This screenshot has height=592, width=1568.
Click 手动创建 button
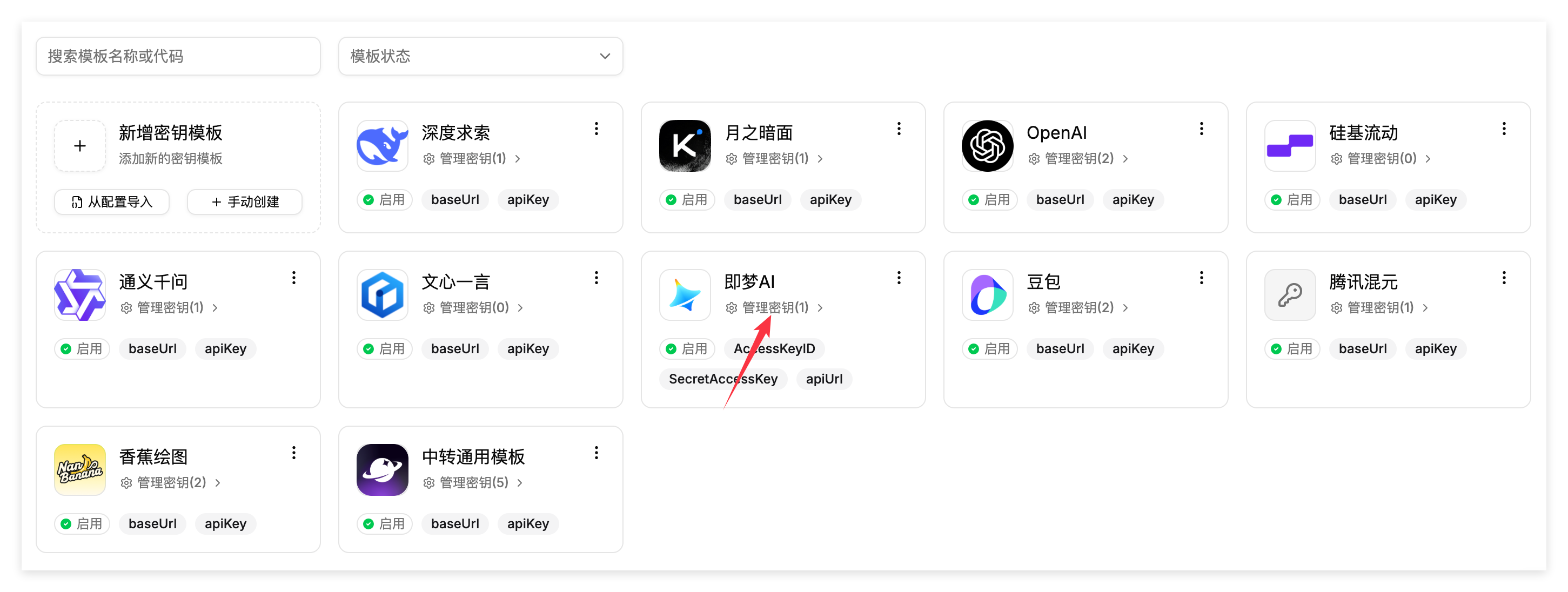coord(245,202)
